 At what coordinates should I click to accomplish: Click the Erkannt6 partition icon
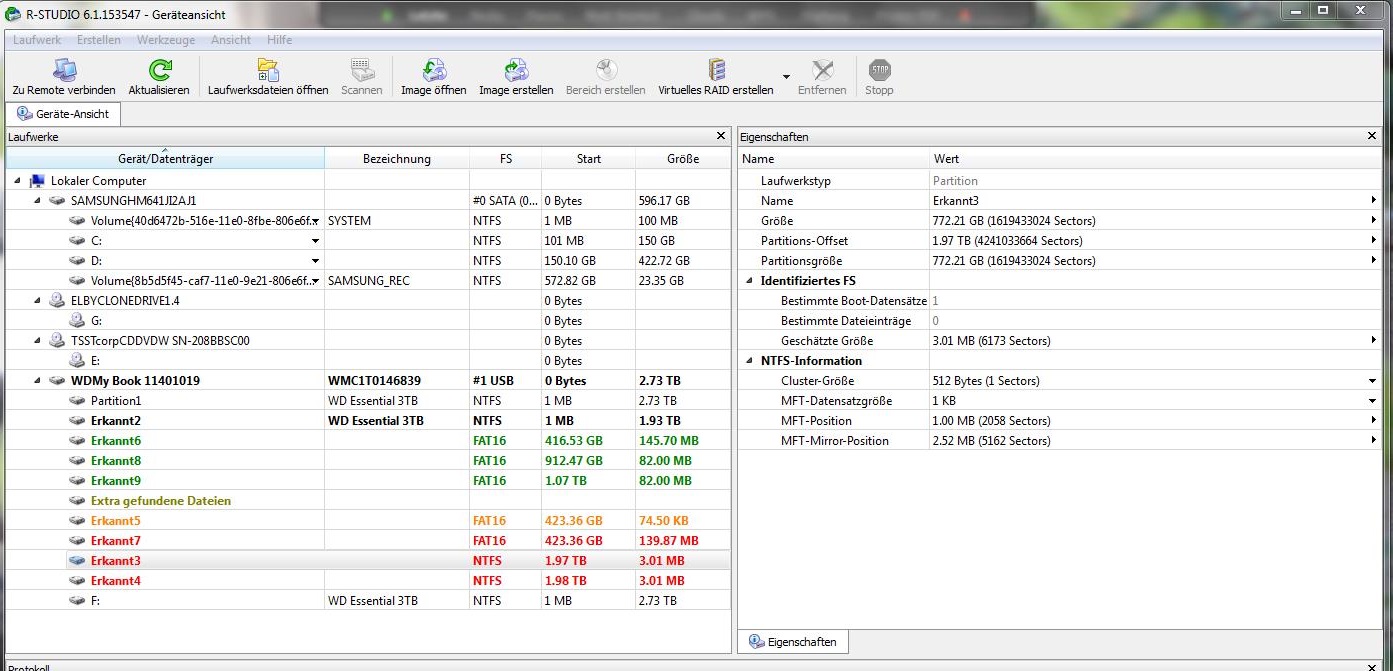(78, 441)
